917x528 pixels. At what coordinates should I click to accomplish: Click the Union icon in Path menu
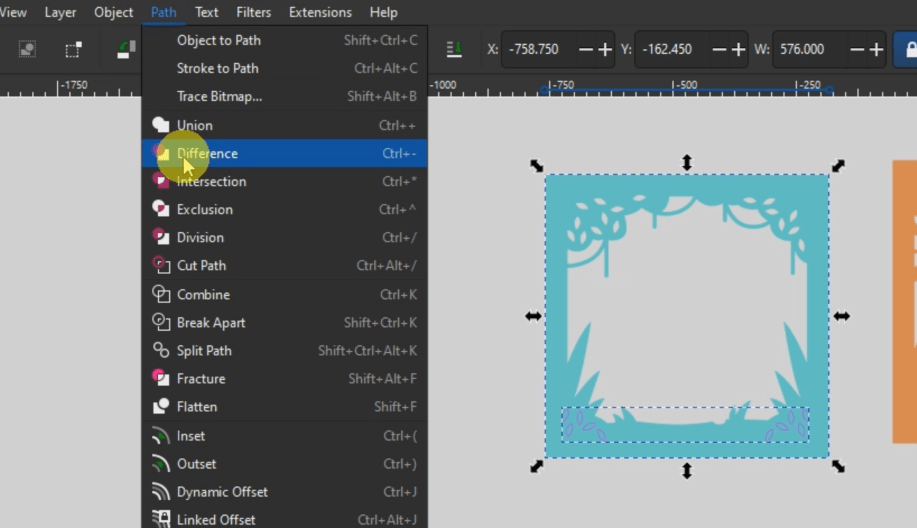coord(160,125)
